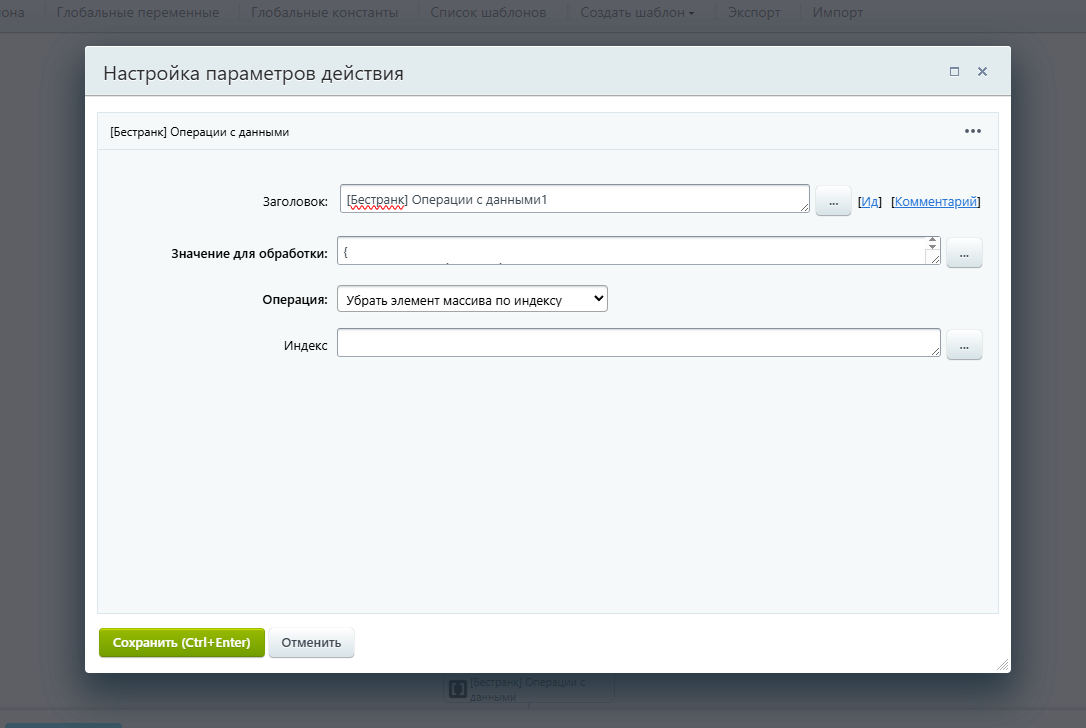
Task: Select a different option in Операция combo box
Action: click(470, 298)
